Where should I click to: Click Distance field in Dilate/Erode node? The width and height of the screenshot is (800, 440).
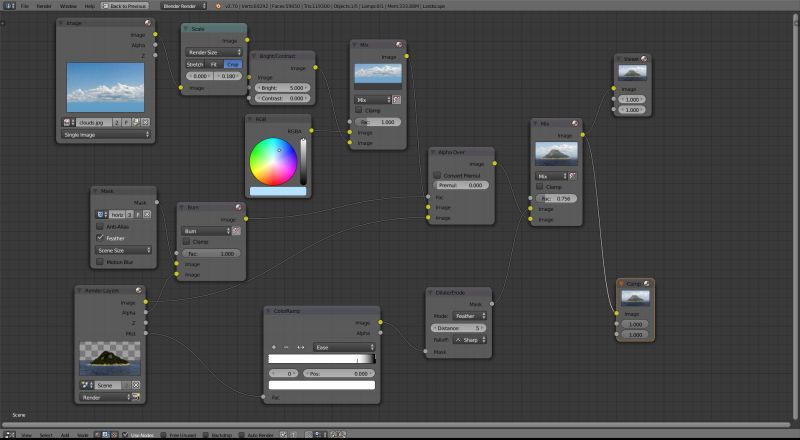click(x=459, y=328)
